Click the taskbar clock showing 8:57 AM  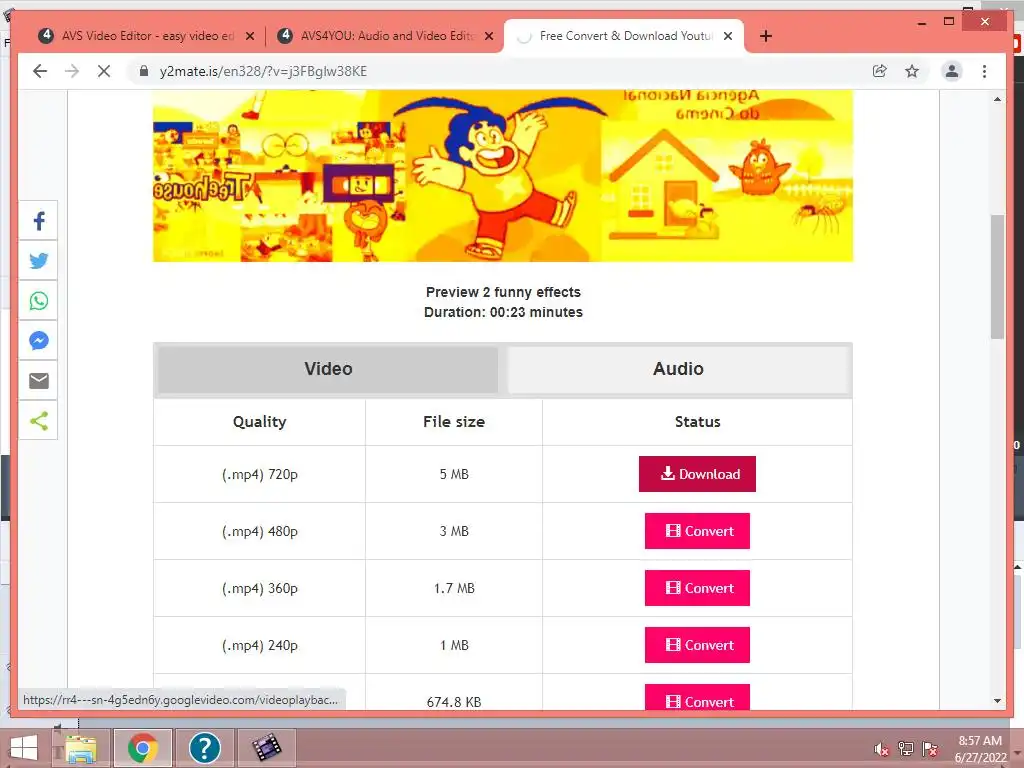pyautogui.click(x=980, y=749)
